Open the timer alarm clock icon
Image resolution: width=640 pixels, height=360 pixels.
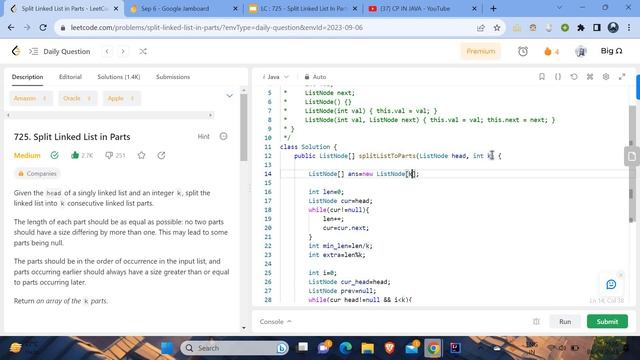point(523,51)
